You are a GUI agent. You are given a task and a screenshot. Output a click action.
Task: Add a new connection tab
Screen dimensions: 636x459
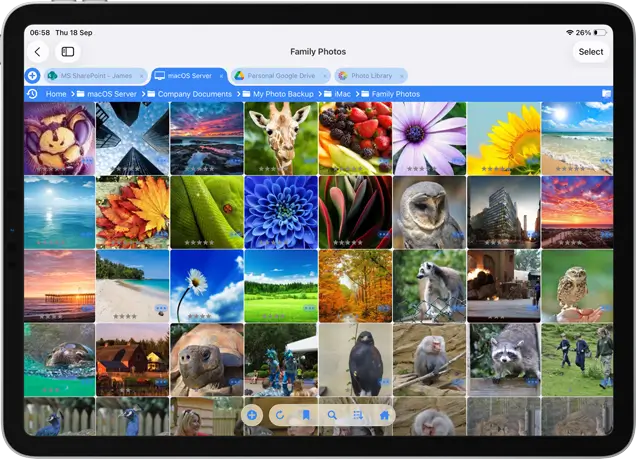pos(32,76)
